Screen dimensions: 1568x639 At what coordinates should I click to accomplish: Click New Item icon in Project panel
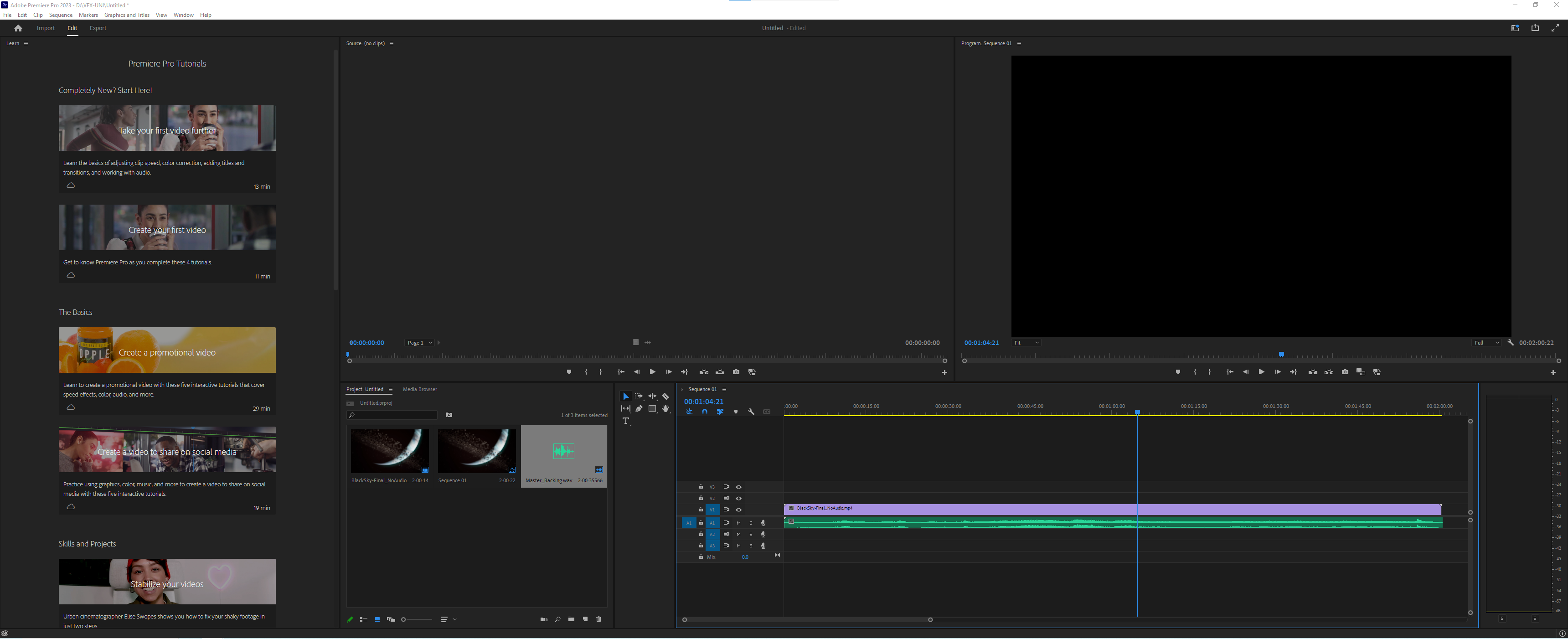[585, 619]
